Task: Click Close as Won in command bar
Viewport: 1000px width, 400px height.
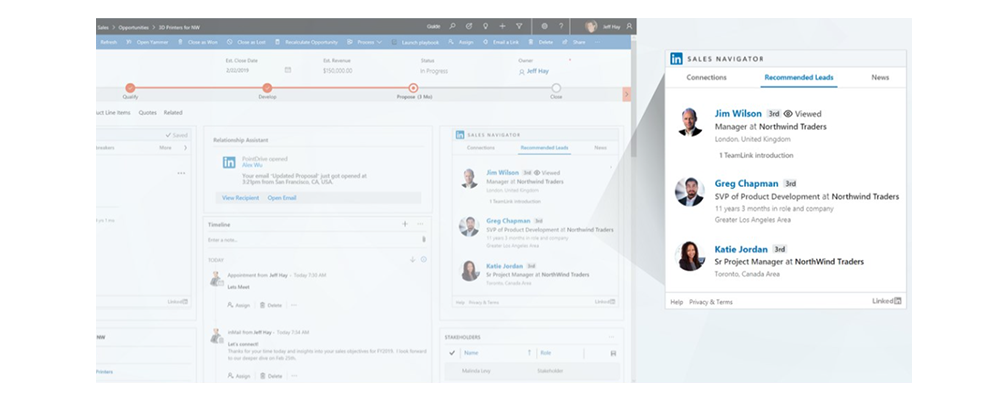Action: pos(198,42)
